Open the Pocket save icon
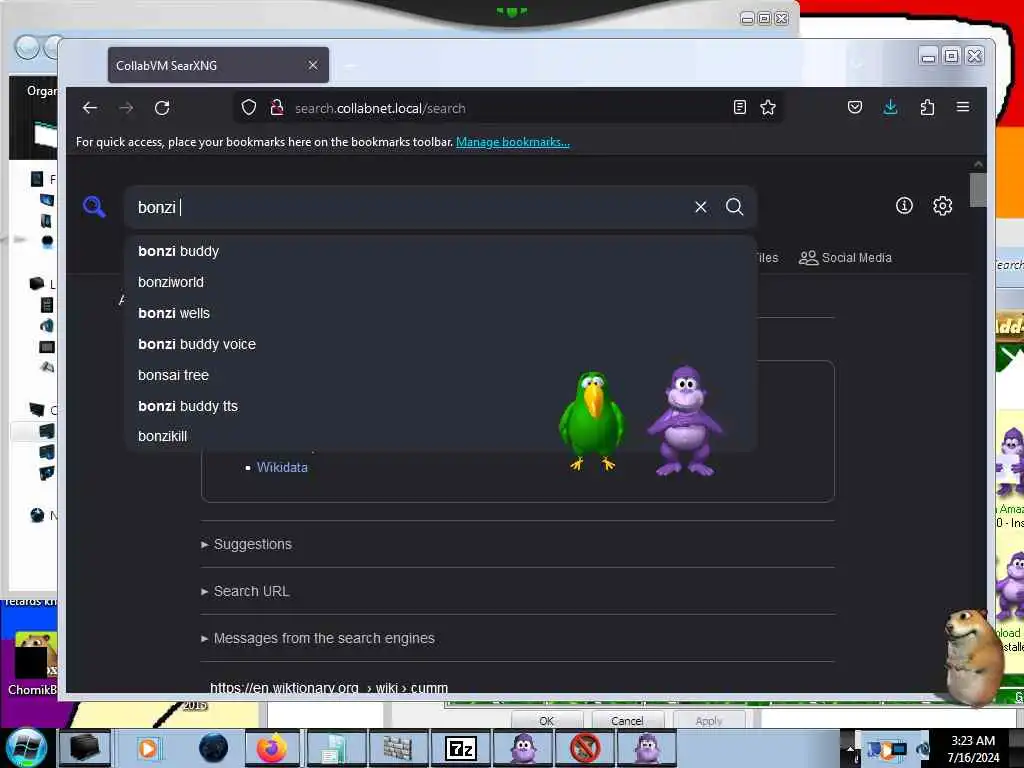 (x=854, y=107)
